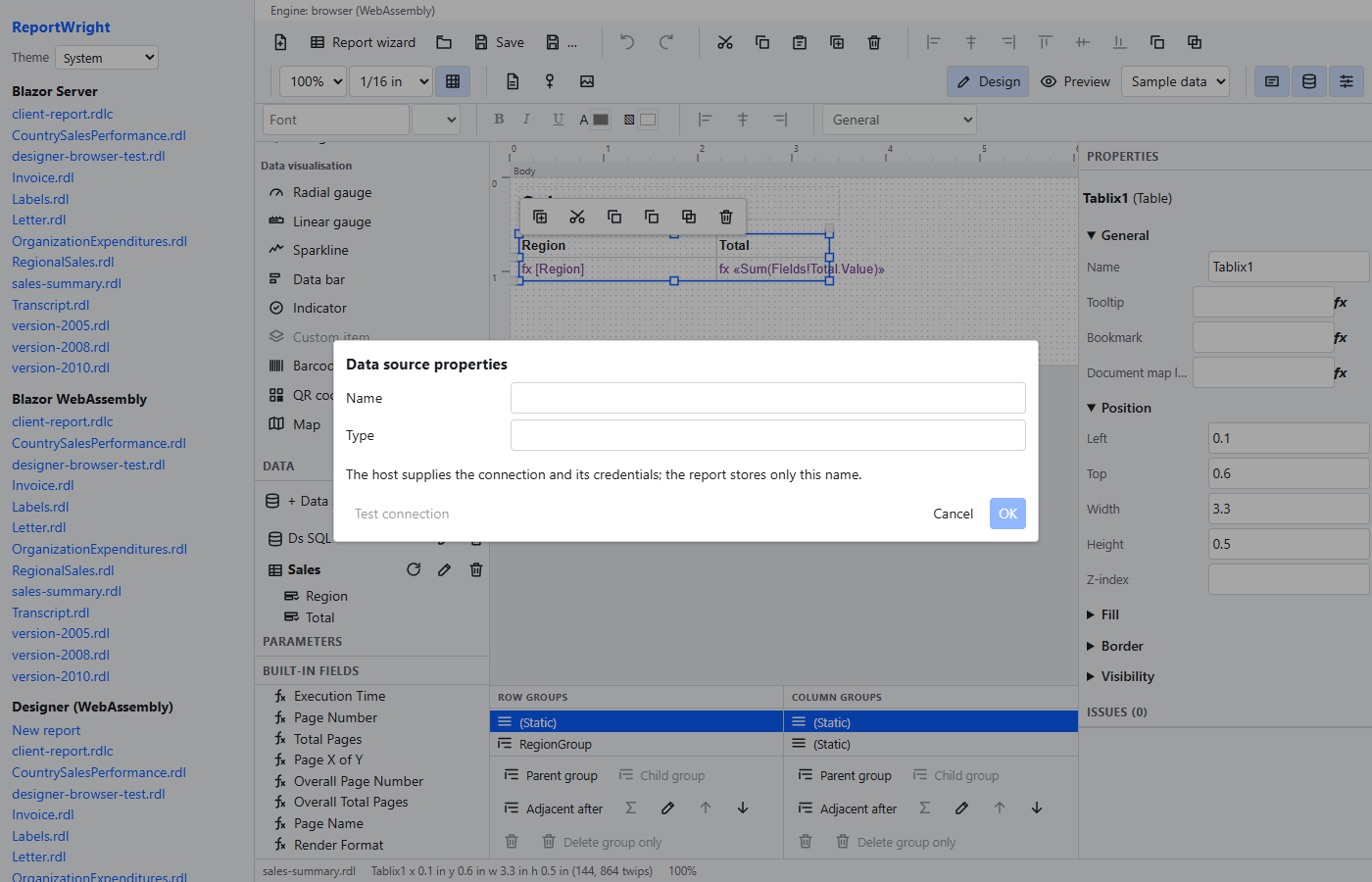Click the new report icon in the top toolbar
This screenshot has height=882, width=1372.
coord(280,42)
